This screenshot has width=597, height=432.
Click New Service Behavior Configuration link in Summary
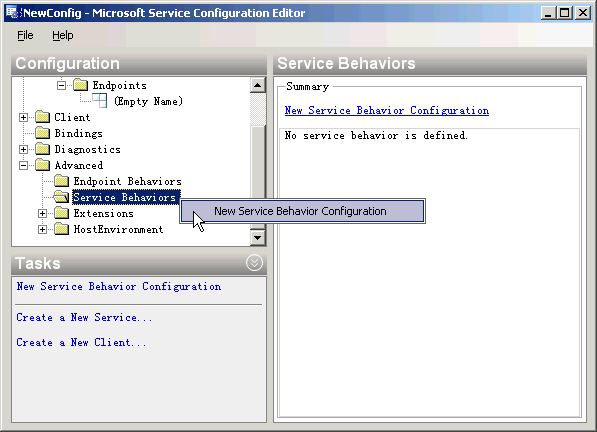387,110
